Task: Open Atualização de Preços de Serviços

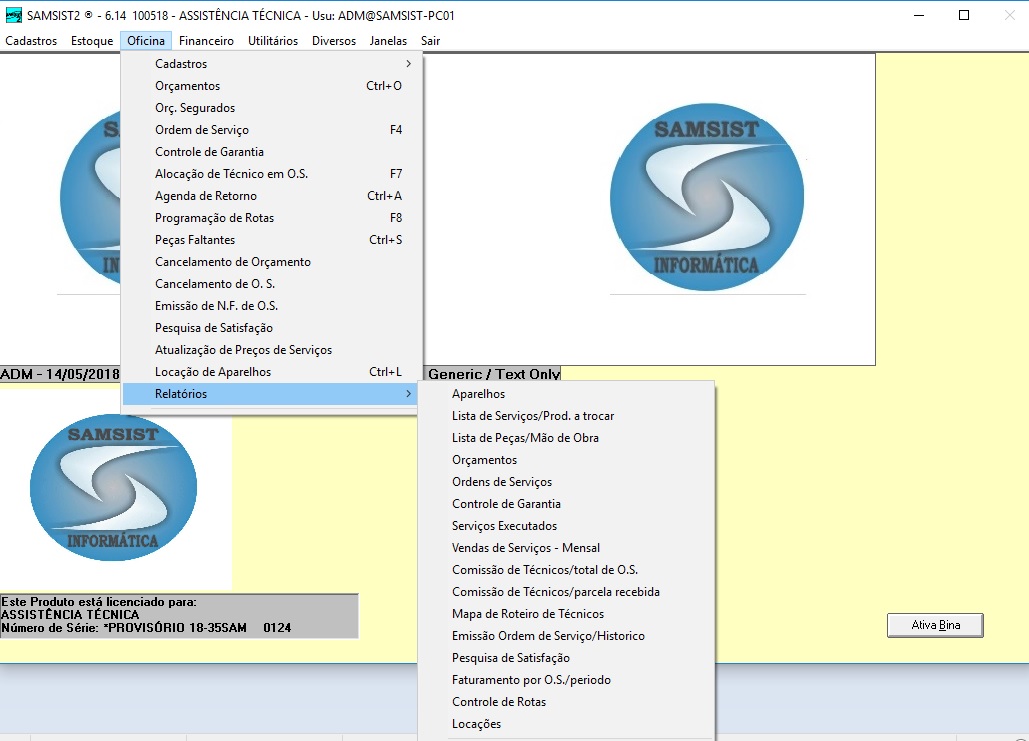Action: (270, 350)
